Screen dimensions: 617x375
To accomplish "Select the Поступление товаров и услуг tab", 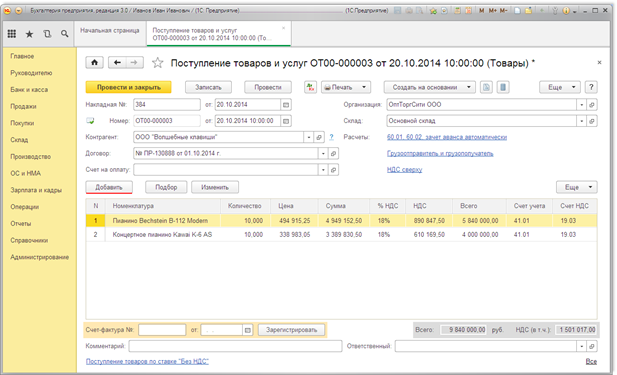I will [x=219, y=34].
